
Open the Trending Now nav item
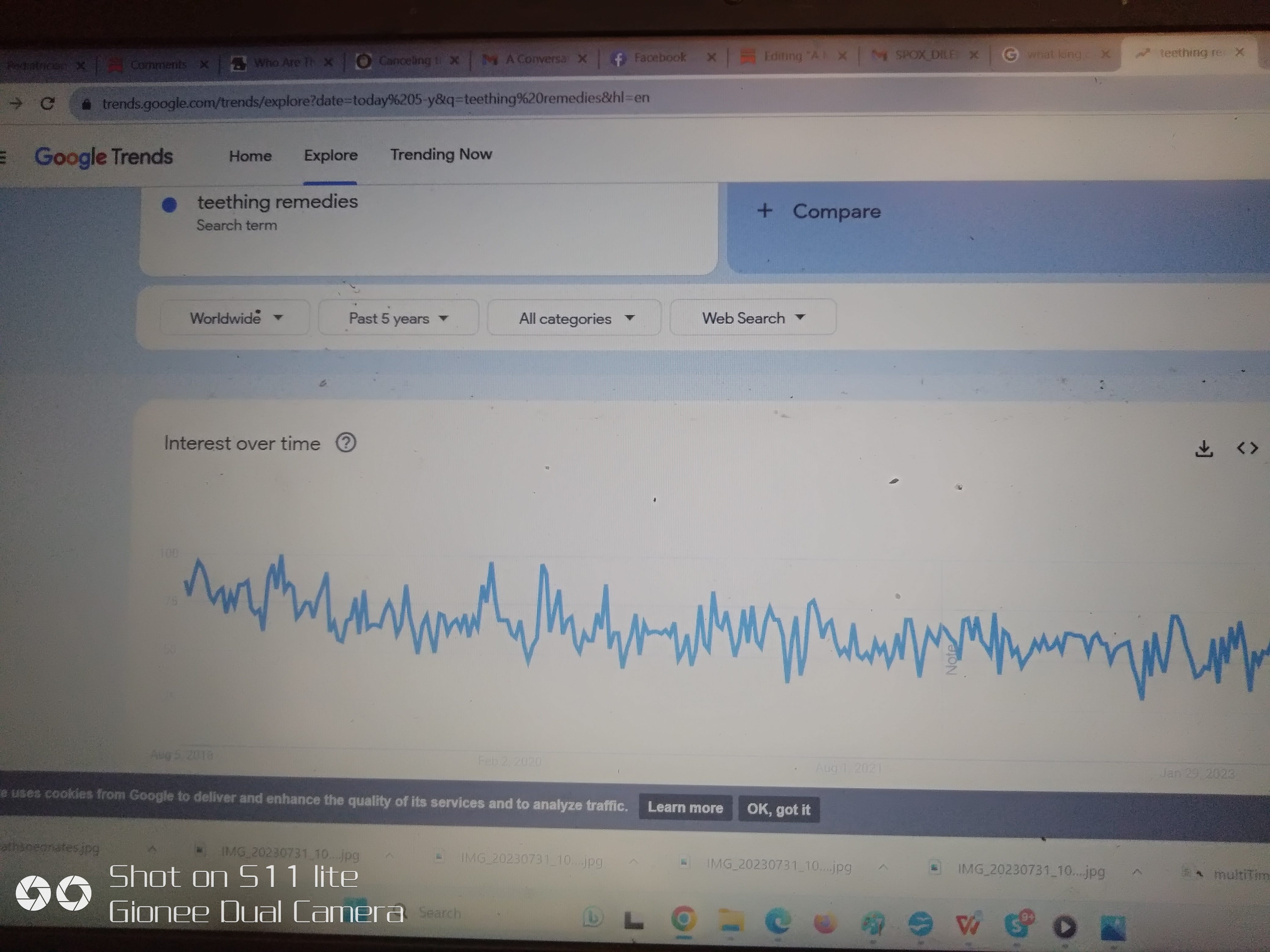click(x=441, y=154)
